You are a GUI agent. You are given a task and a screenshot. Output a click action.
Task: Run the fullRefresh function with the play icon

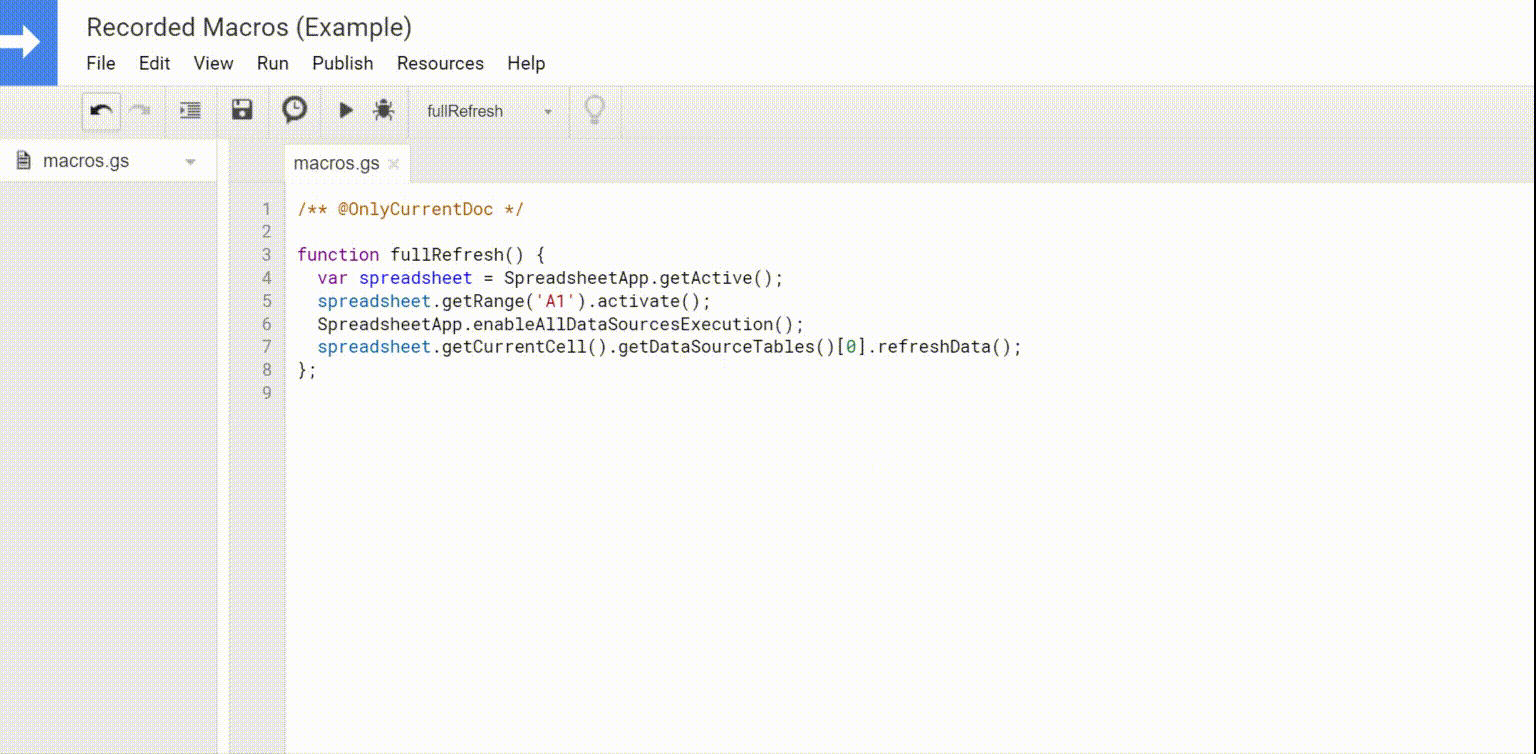click(x=344, y=110)
